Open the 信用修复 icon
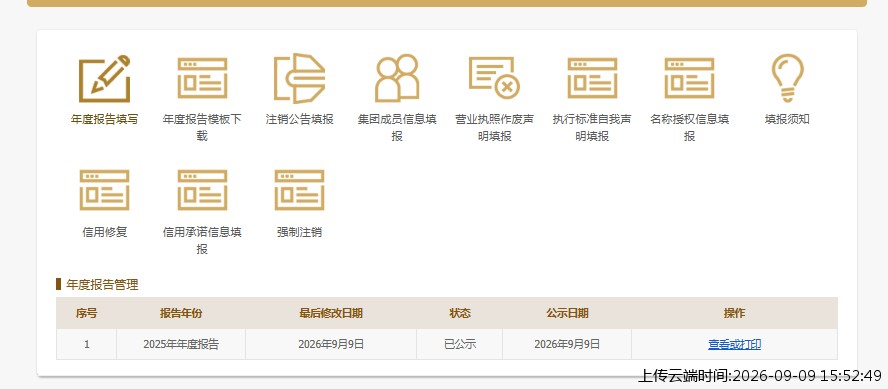The image size is (888, 389). coord(104,190)
